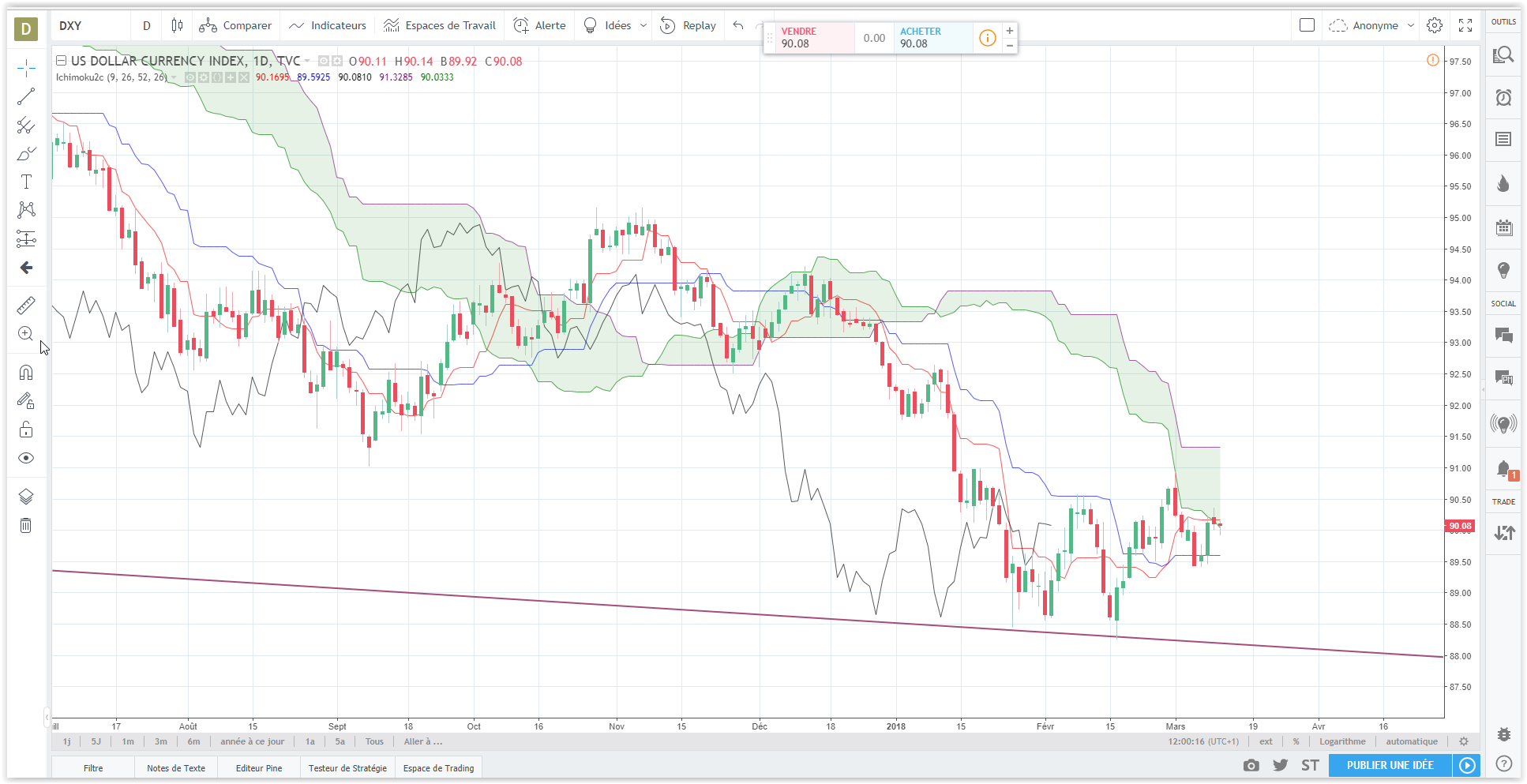The width and height of the screenshot is (1527, 784).
Task: Expand the US Dollar Currency Index title dropdown
Action: pos(307,61)
